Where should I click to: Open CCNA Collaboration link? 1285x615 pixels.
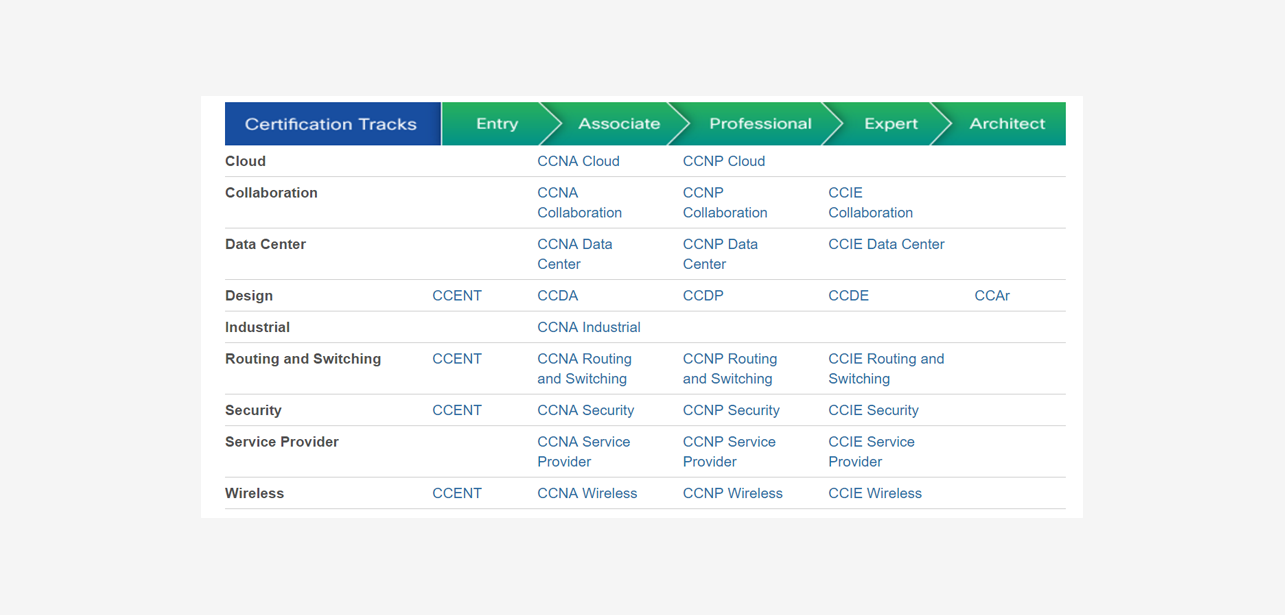pyautogui.click(x=580, y=203)
